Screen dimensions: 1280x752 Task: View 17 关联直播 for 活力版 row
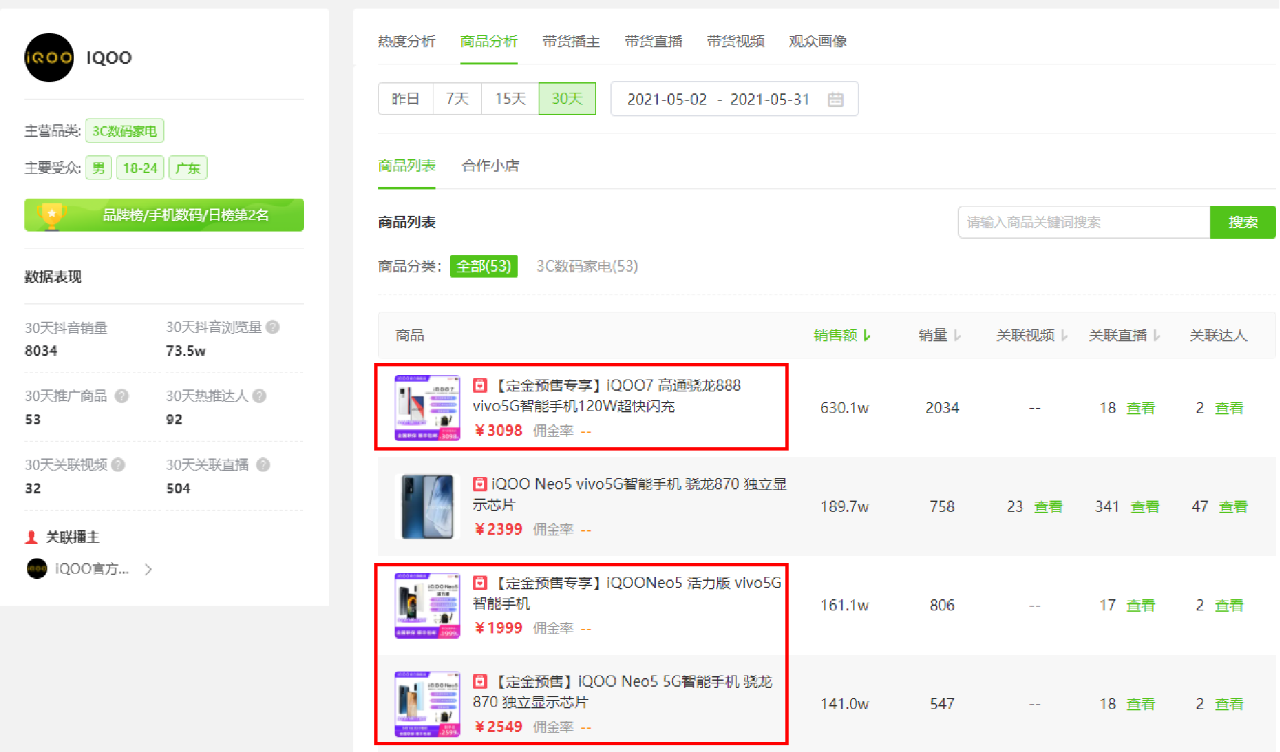point(1141,605)
